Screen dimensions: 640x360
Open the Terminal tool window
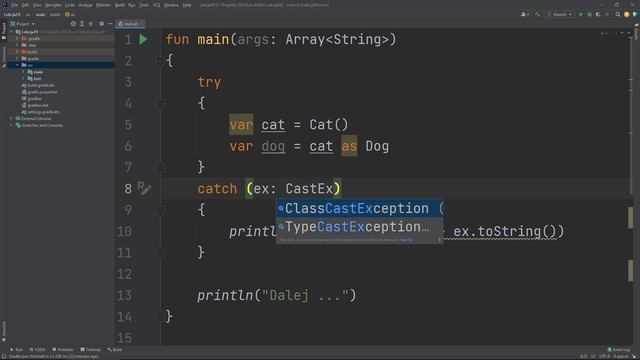click(90, 349)
